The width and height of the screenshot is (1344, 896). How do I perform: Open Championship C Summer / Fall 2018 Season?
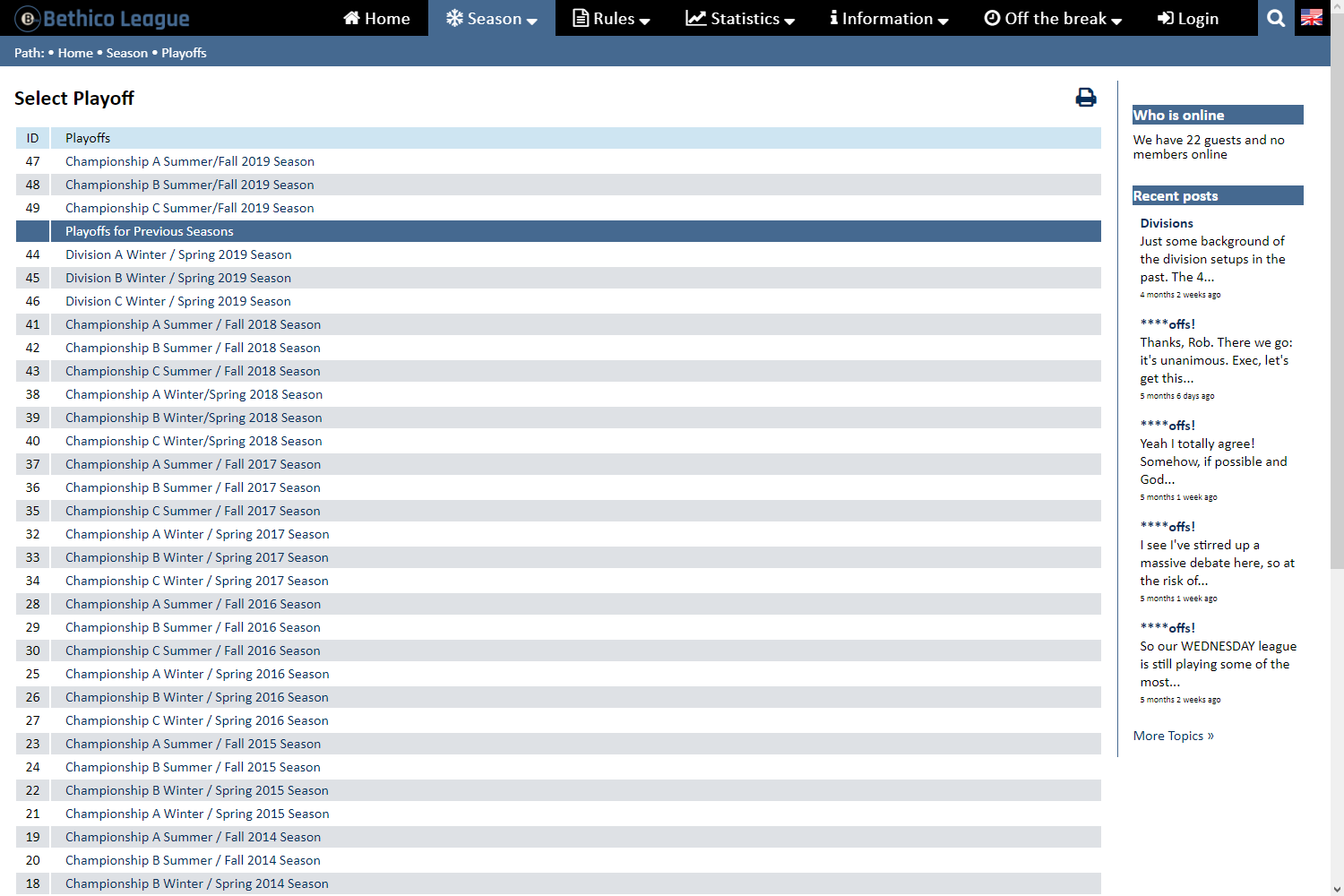(x=192, y=371)
